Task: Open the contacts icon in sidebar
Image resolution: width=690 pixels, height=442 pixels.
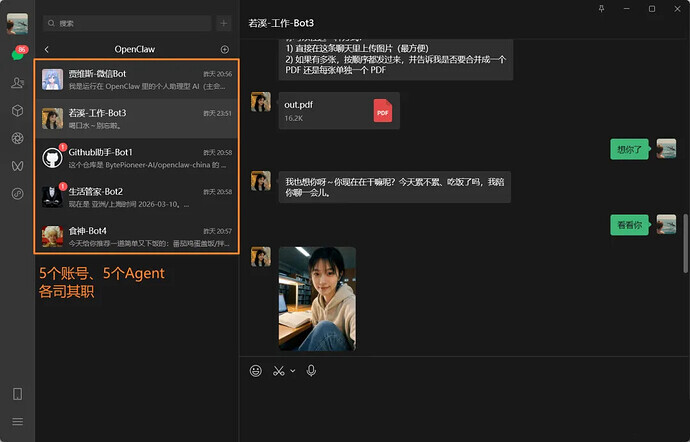Action: [x=18, y=82]
